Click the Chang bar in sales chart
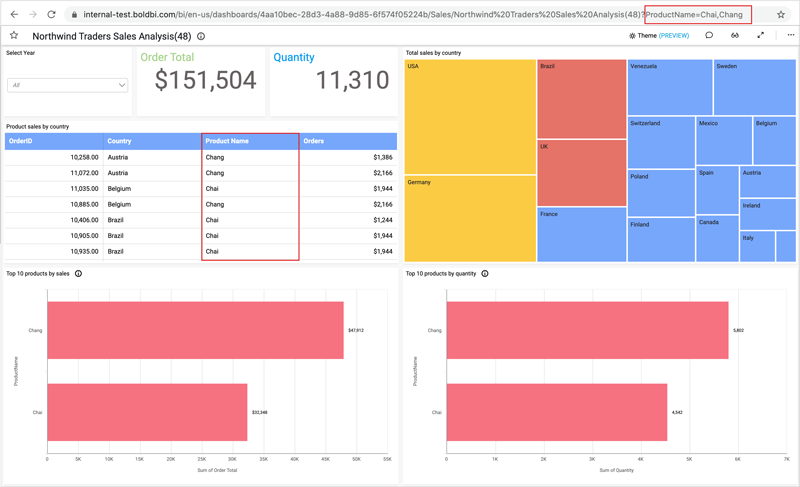800x487 pixels. tap(195, 330)
